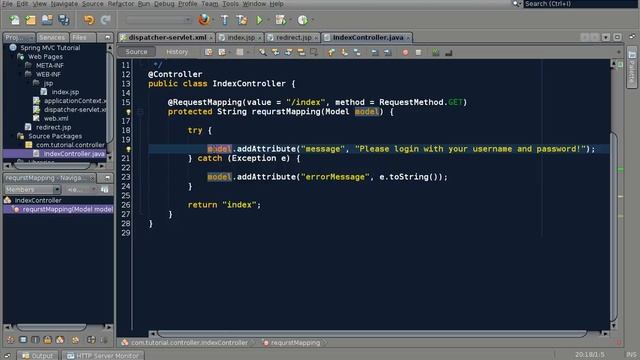This screenshot has width=640, height=360.
Task: Open the Refactor menu
Action: (120, 4)
